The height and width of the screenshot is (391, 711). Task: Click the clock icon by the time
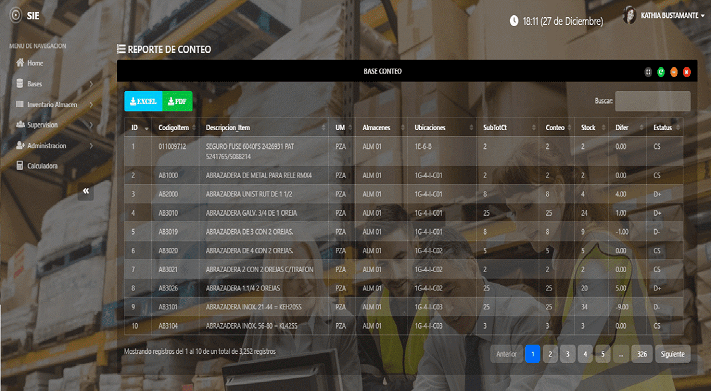click(x=514, y=21)
